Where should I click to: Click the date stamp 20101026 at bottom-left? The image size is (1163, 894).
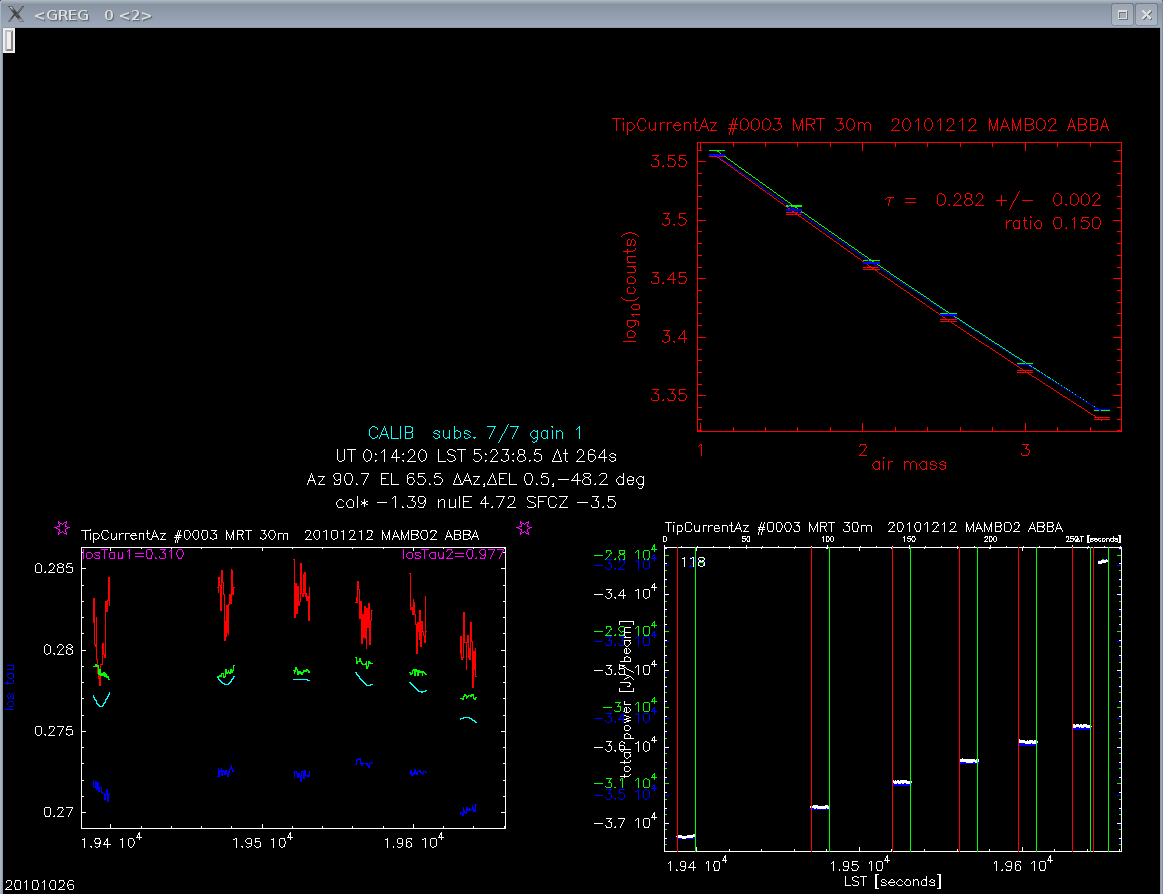coord(38,885)
